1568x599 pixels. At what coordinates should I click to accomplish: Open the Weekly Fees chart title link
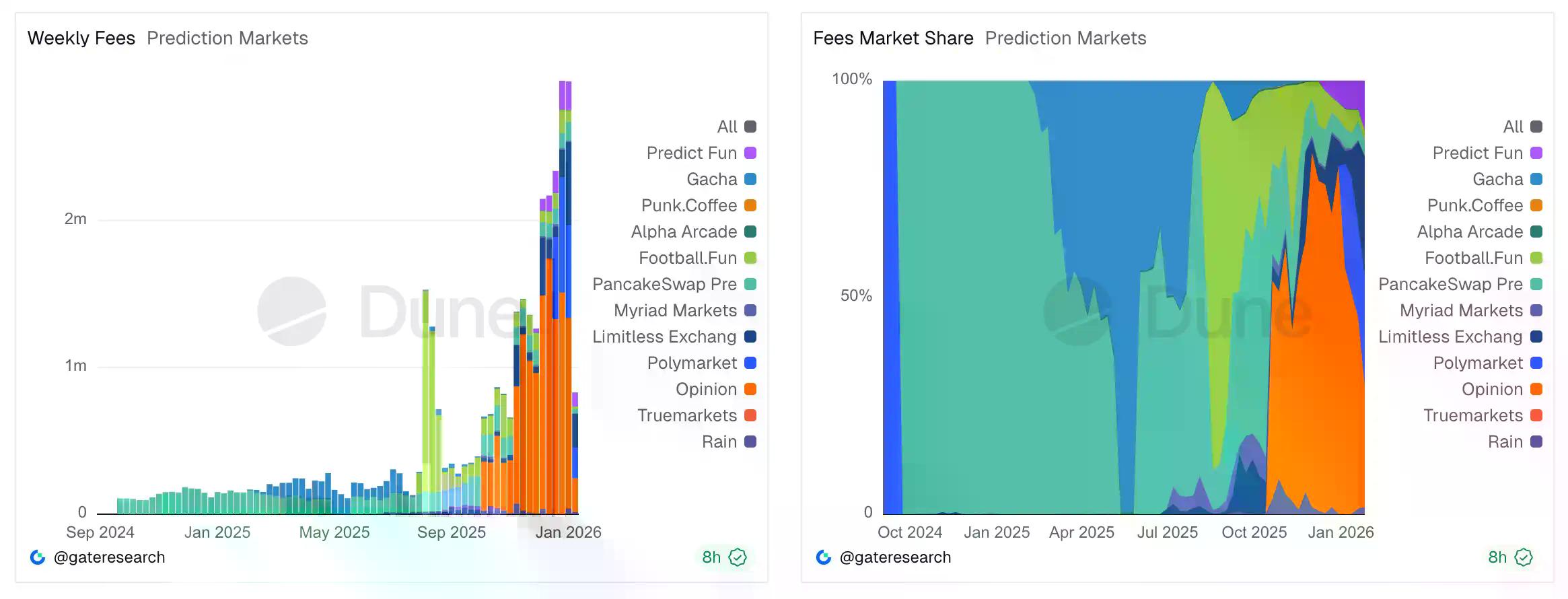point(81,38)
